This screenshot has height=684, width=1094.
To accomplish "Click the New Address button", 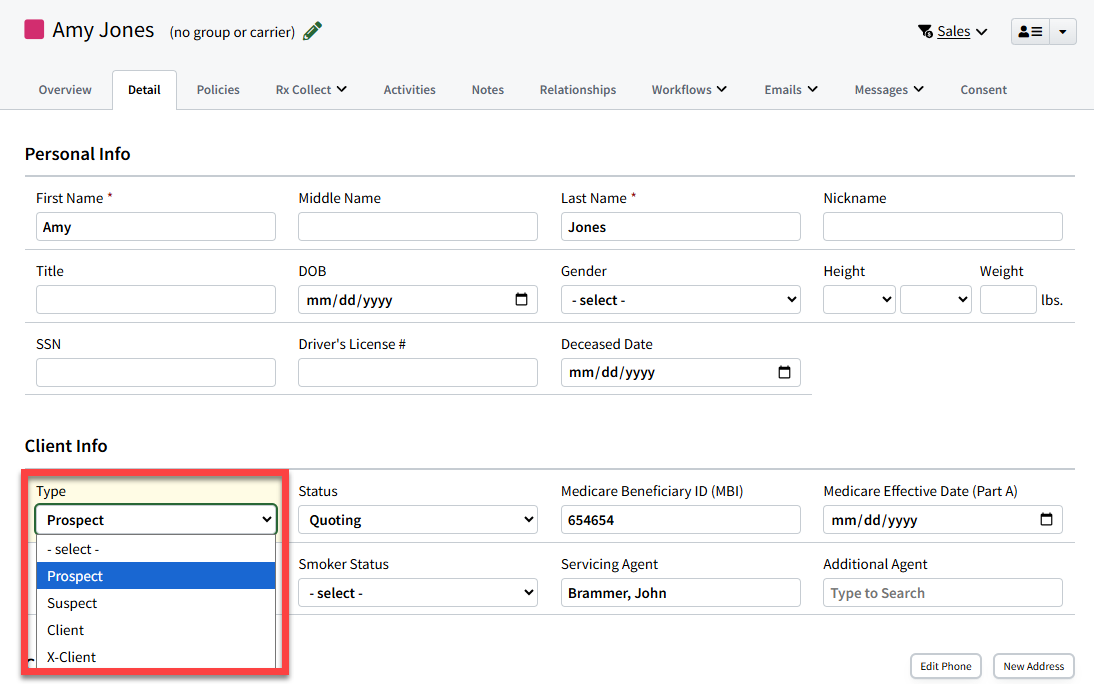I will [x=1033, y=666].
